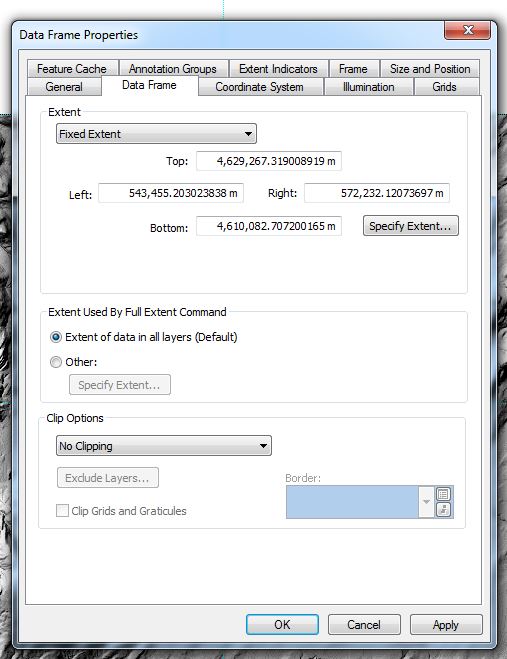Open border style selector icon
The height and width of the screenshot is (659, 507).
(443, 494)
